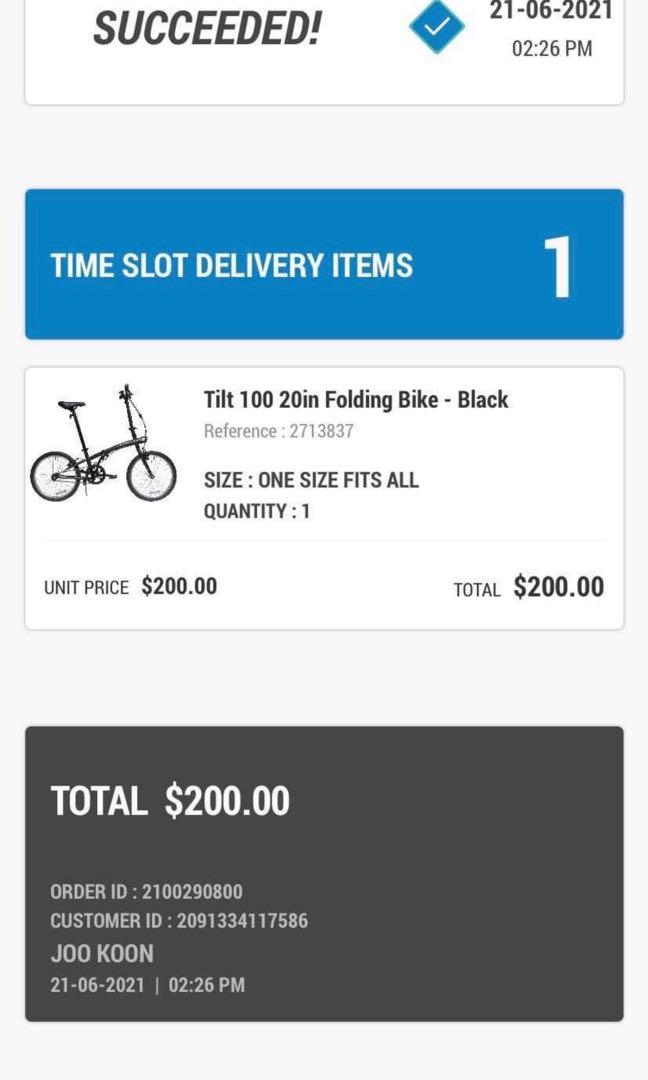Click the item TOTAL $200.00 amount
This screenshot has height=1080, width=648.
point(527,588)
